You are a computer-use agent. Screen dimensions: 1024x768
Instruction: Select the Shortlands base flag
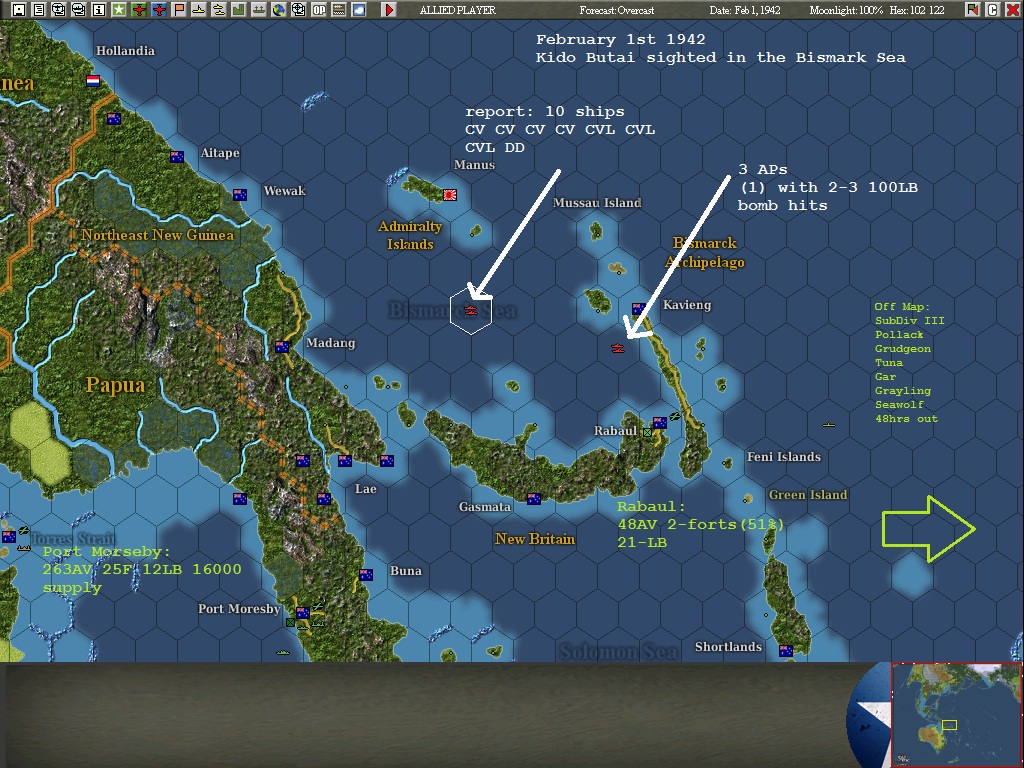click(x=786, y=650)
